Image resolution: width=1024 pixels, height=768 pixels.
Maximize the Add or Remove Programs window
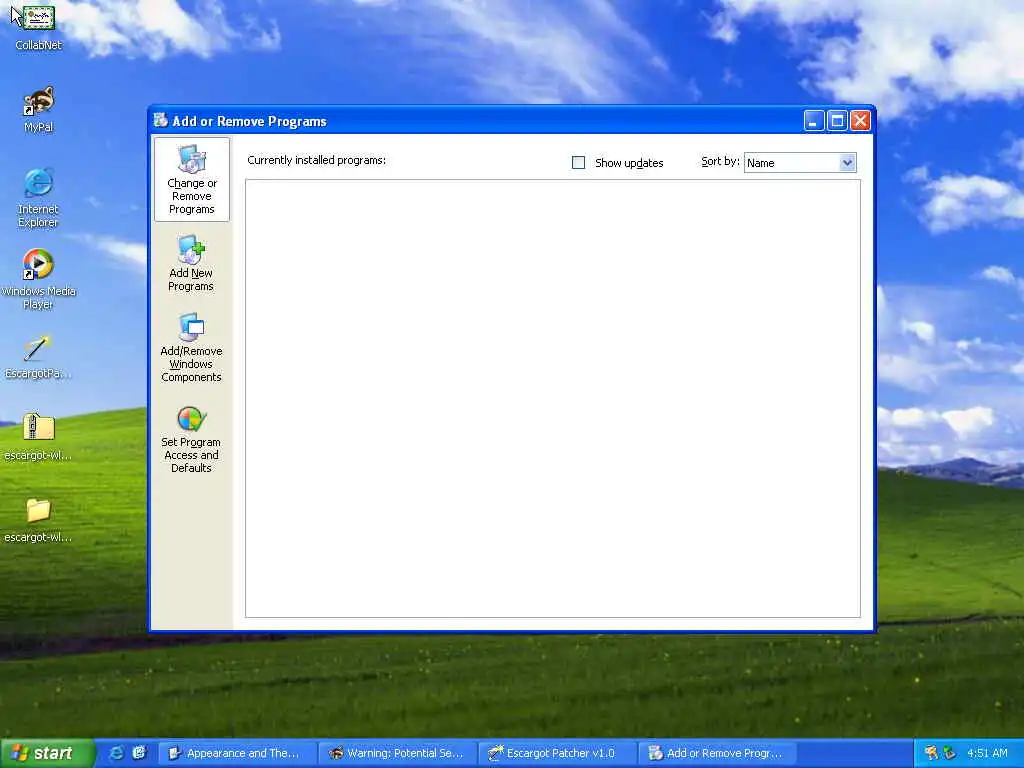(x=837, y=121)
